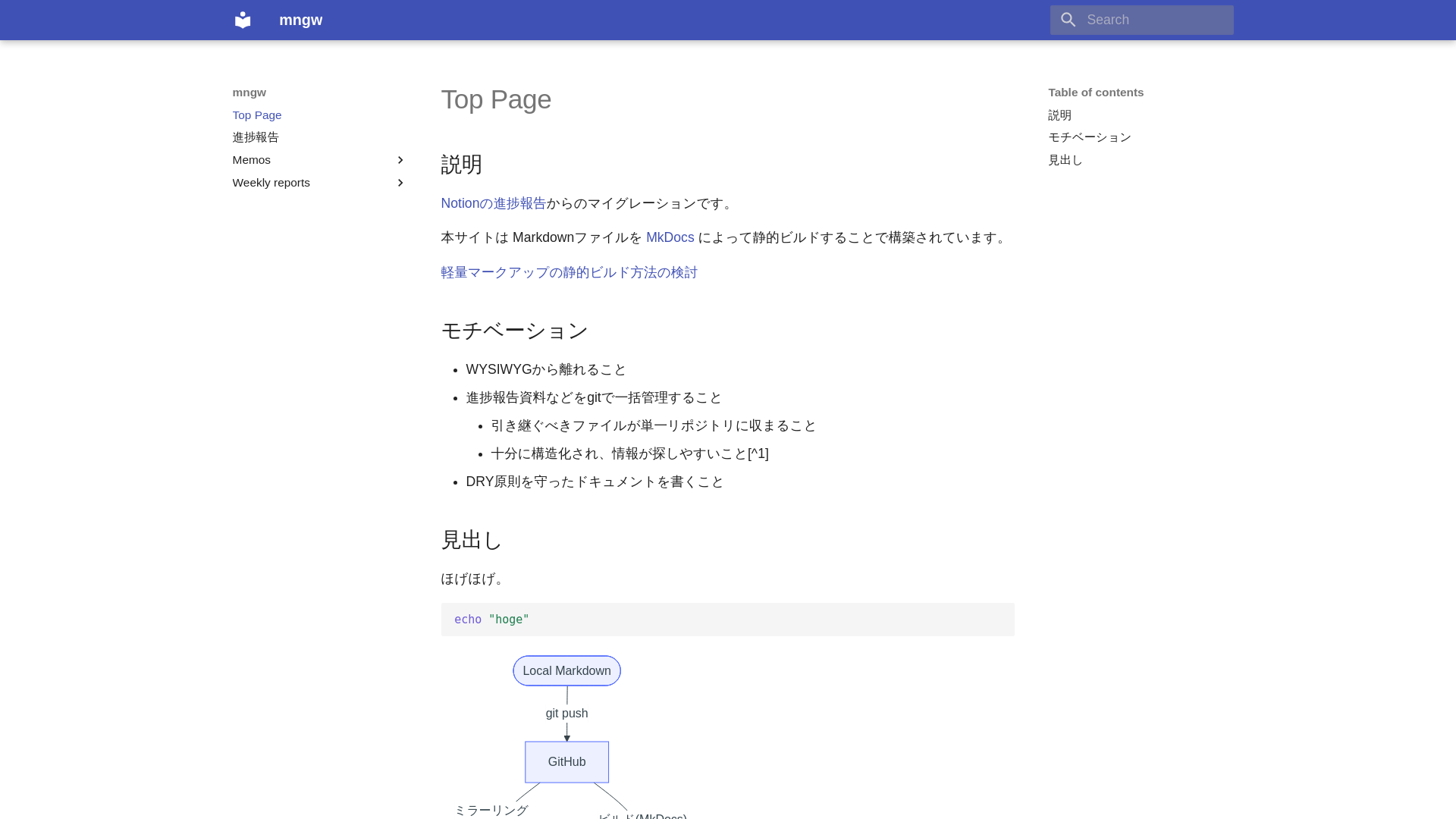Click the search magnifier icon
The height and width of the screenshot is (819, 1456).
pyautogui.click(x=1068, y=20)
